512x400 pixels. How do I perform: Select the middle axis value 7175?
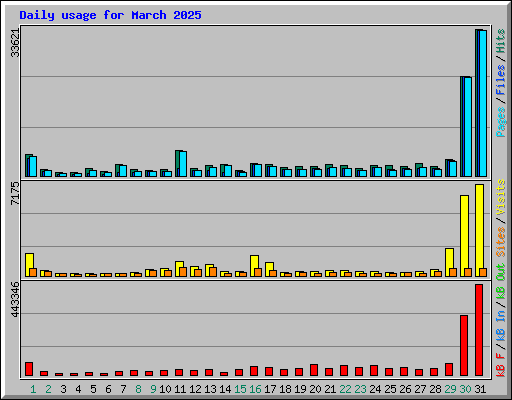tap(15, 194)
